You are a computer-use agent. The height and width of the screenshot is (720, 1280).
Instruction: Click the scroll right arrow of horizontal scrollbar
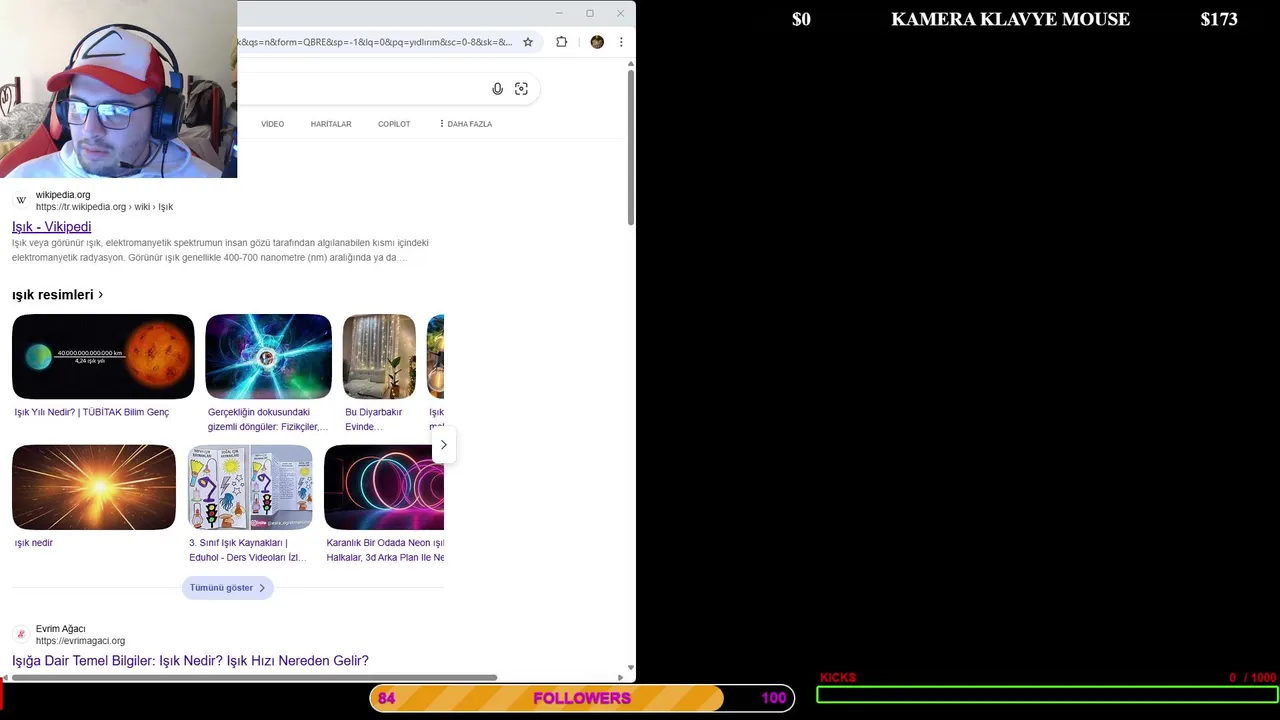coord(623,677)
